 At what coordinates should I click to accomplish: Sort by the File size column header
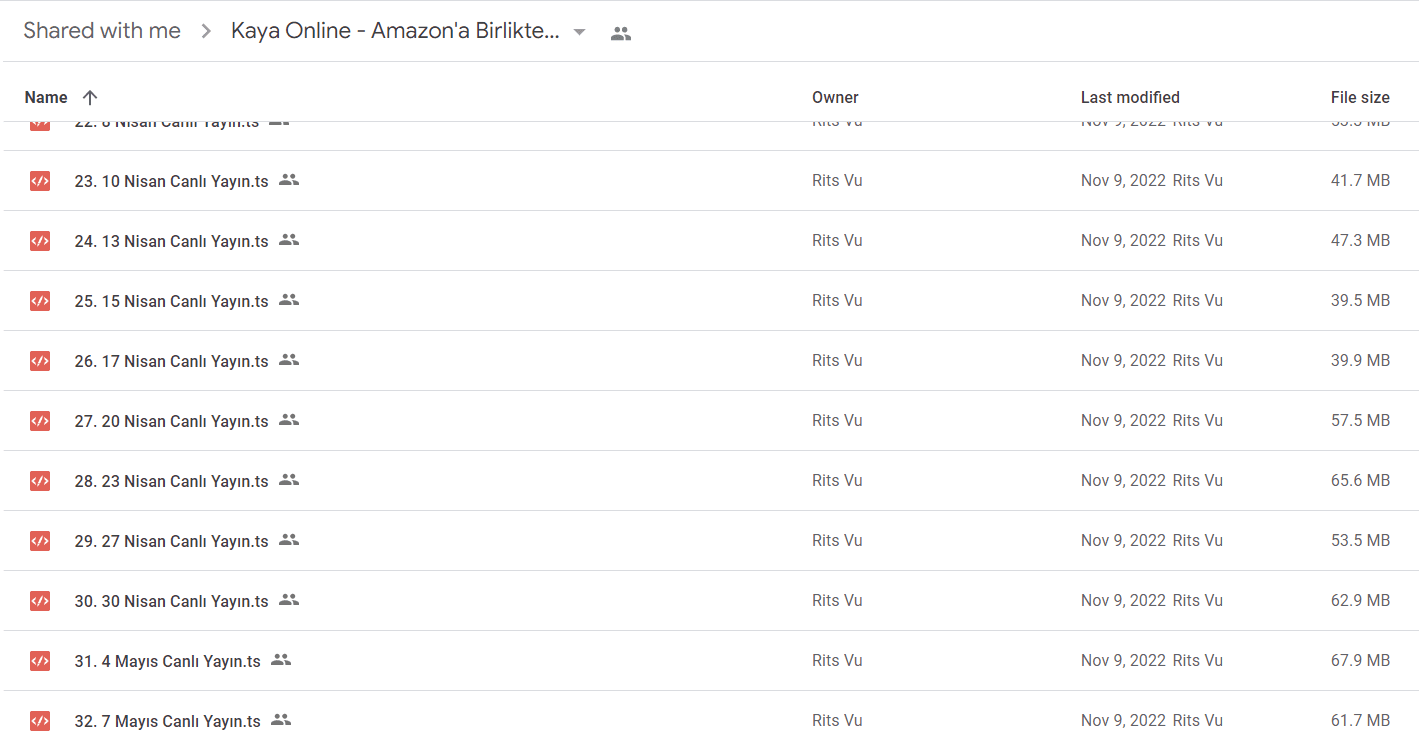click(1360, 97)
